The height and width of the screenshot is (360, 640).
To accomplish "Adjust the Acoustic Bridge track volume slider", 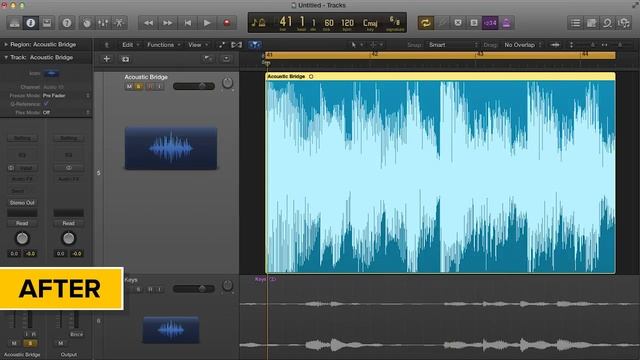I will point(193,86).
